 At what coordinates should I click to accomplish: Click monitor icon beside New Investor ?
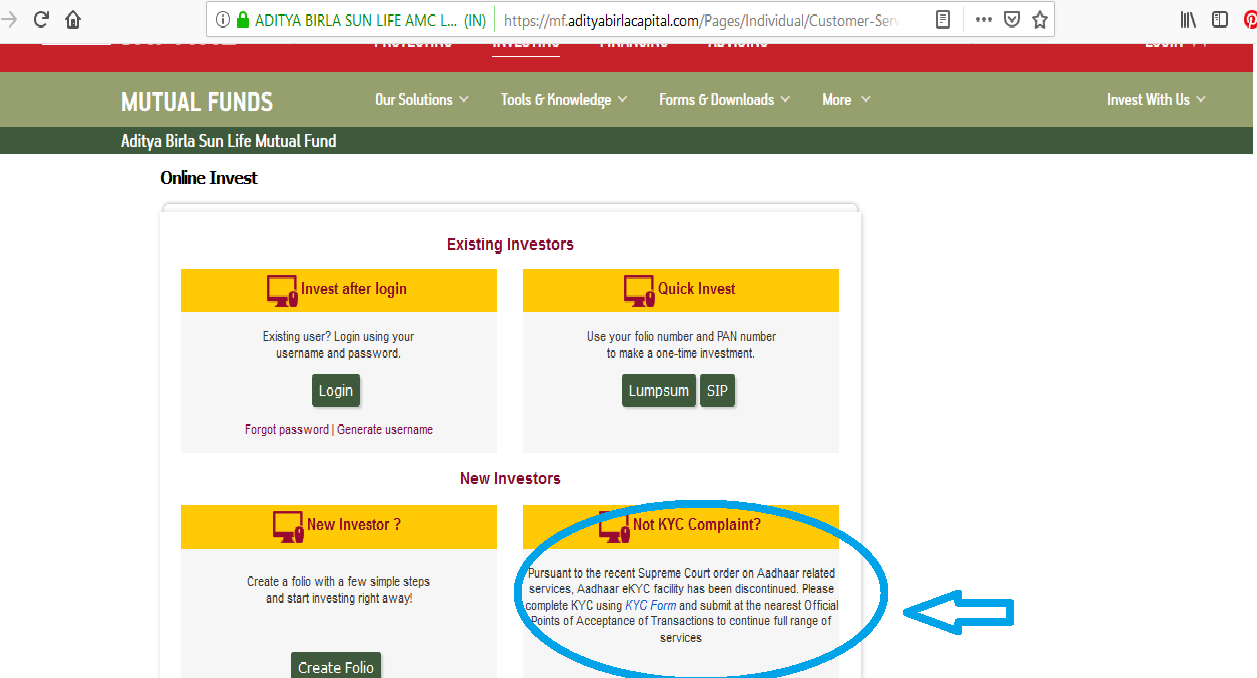click(x=289, y=526)
